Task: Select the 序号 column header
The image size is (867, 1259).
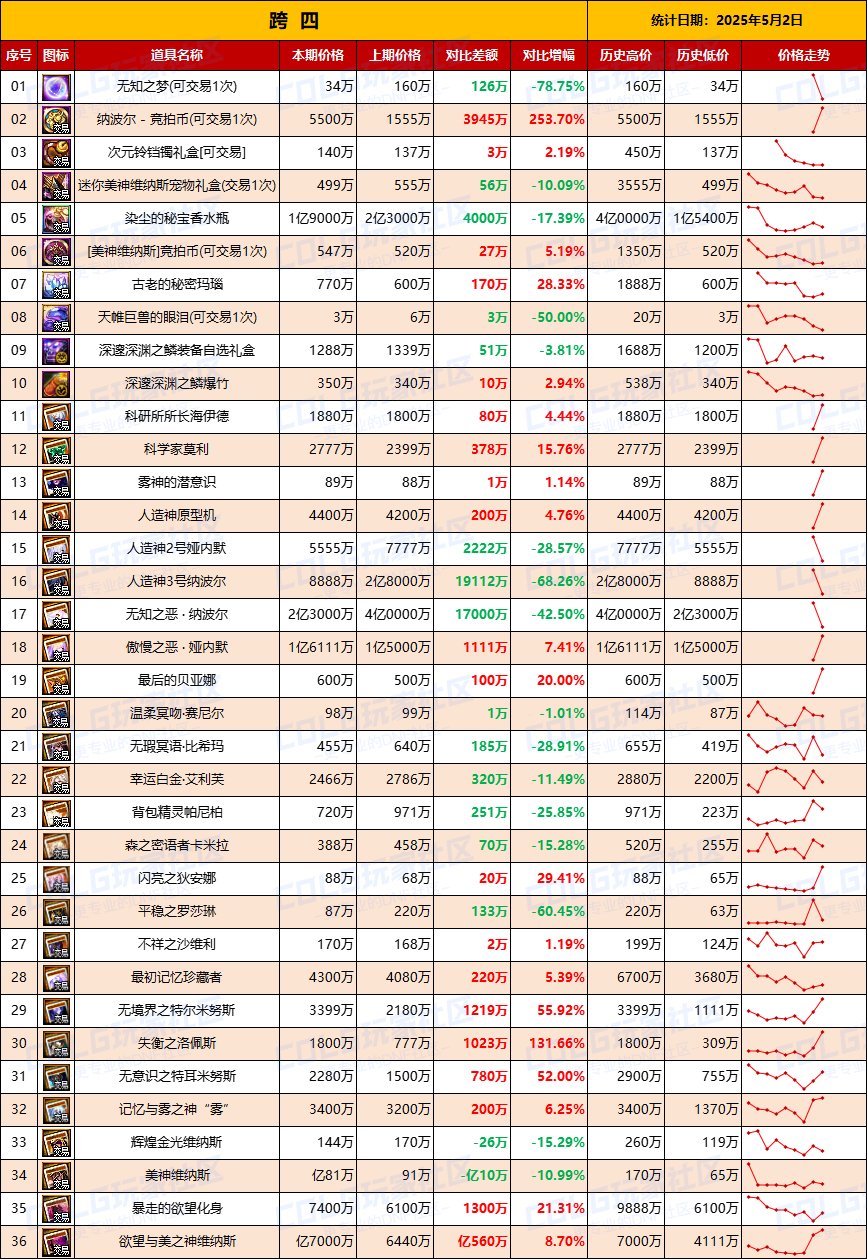Action: 19,55
